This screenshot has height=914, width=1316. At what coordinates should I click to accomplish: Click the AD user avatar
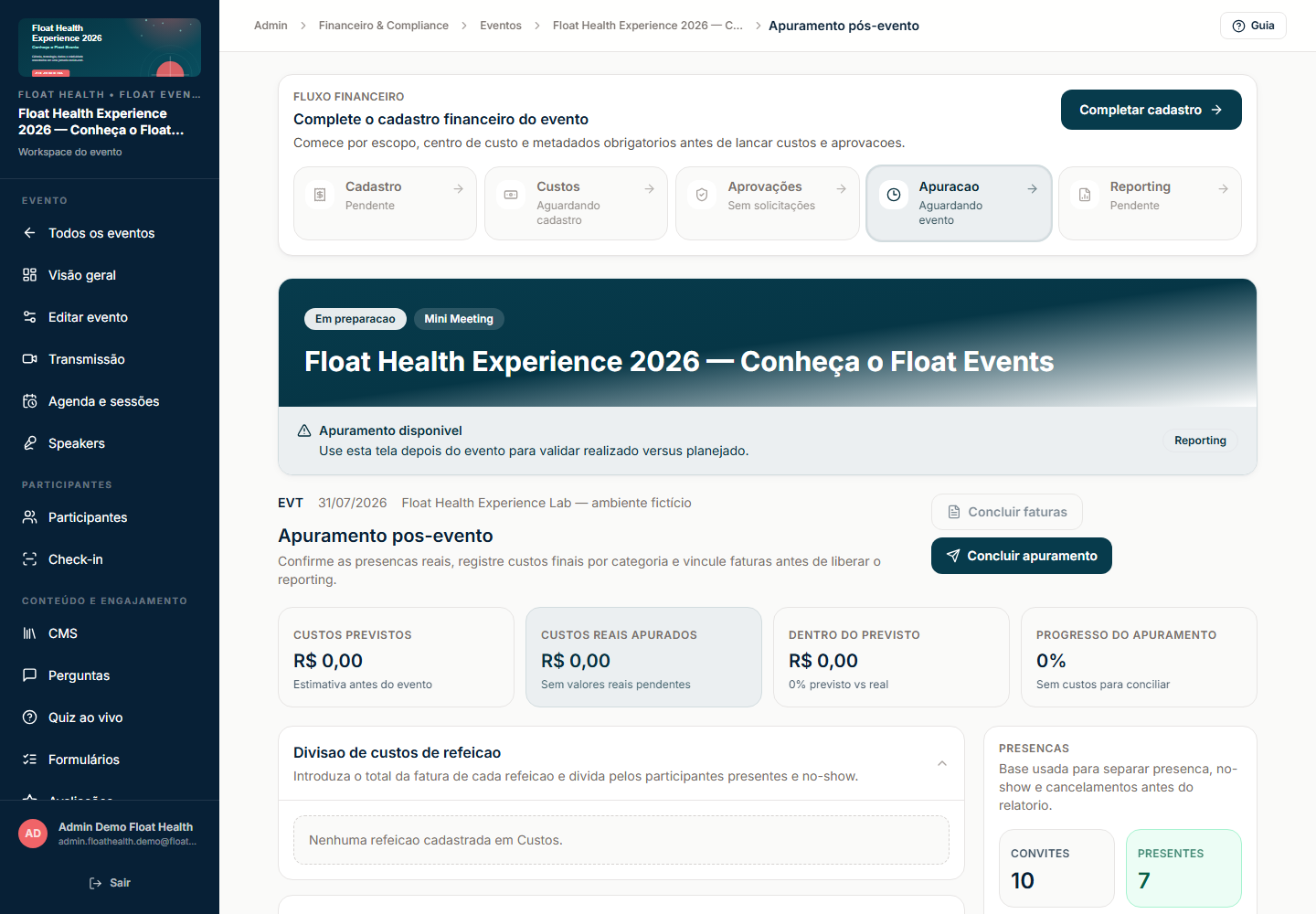[33, 834]
